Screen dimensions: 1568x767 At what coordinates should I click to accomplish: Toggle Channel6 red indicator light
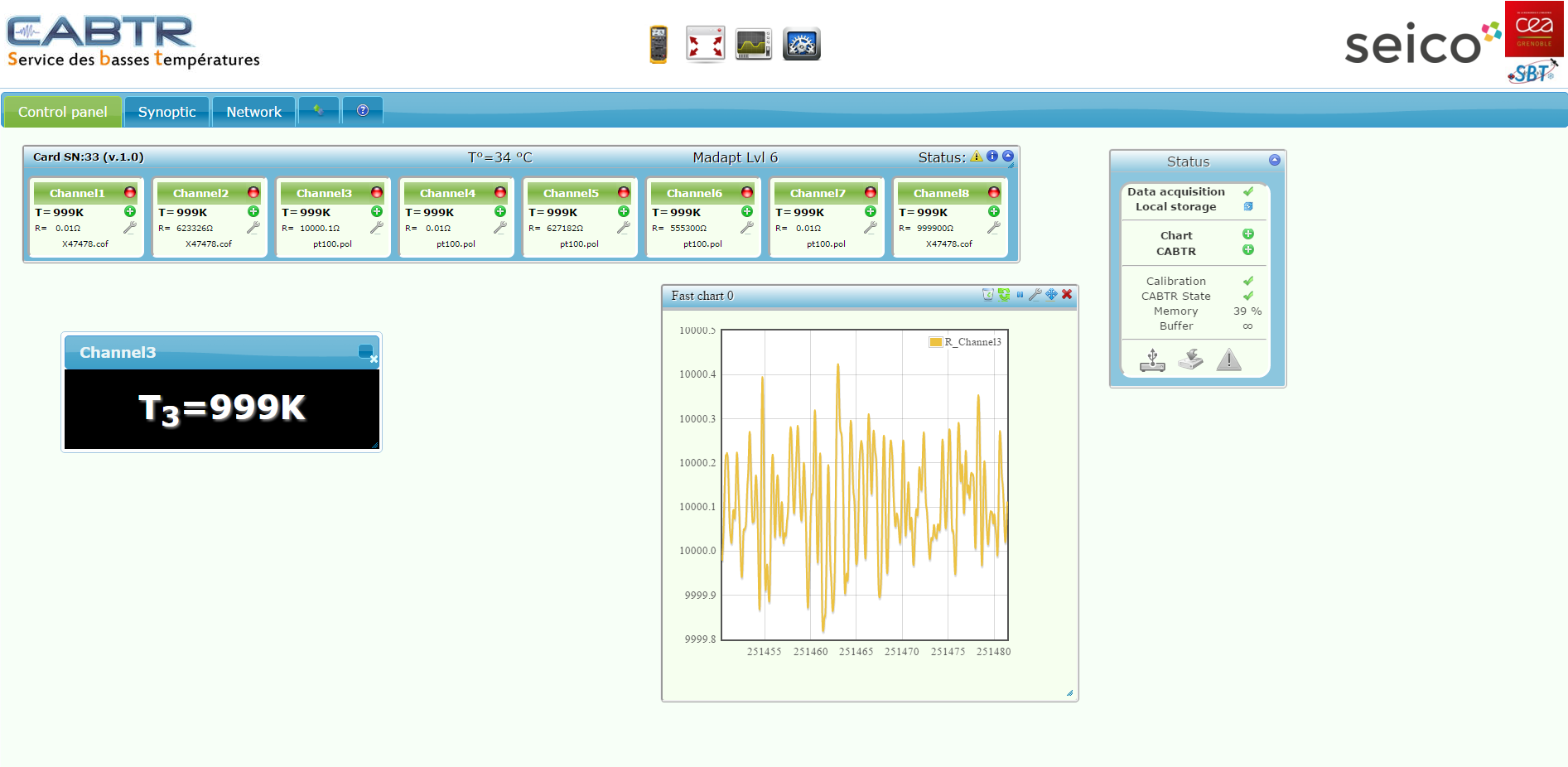point(747,192)
